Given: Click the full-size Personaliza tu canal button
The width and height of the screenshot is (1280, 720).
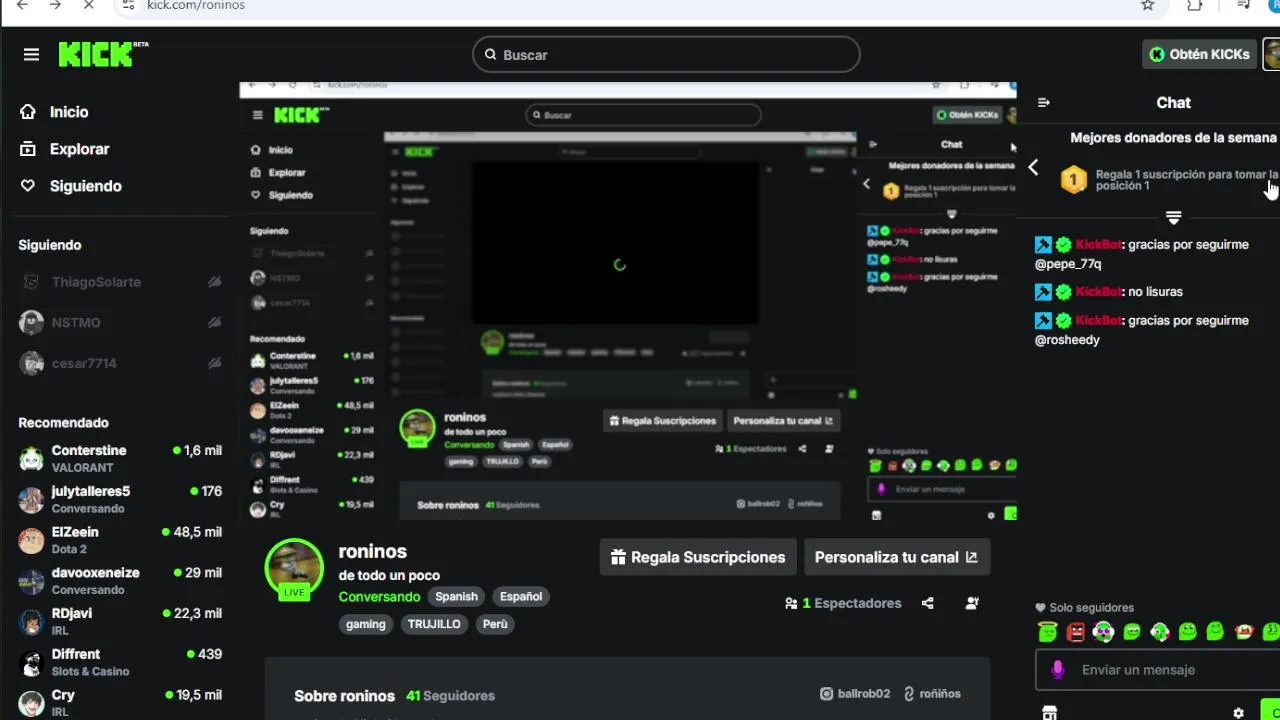Looking at the screenshot, I should (x=897, y=557).
